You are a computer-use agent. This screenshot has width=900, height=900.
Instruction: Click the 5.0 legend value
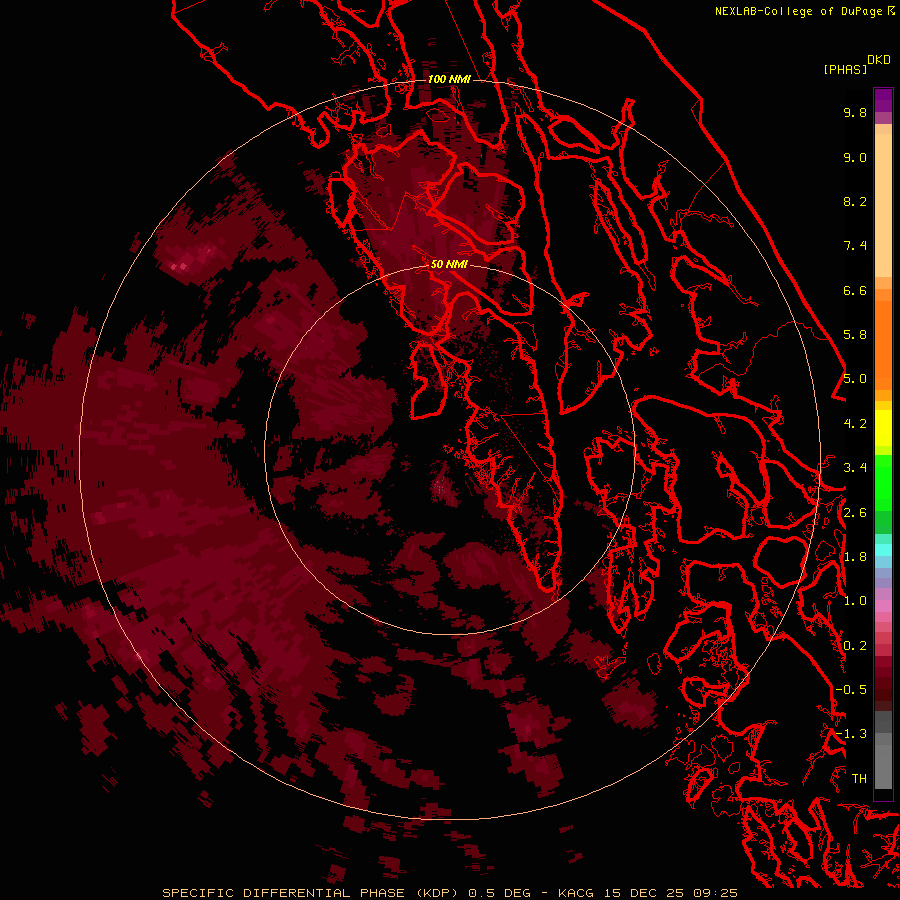click(x=855, y=379)
